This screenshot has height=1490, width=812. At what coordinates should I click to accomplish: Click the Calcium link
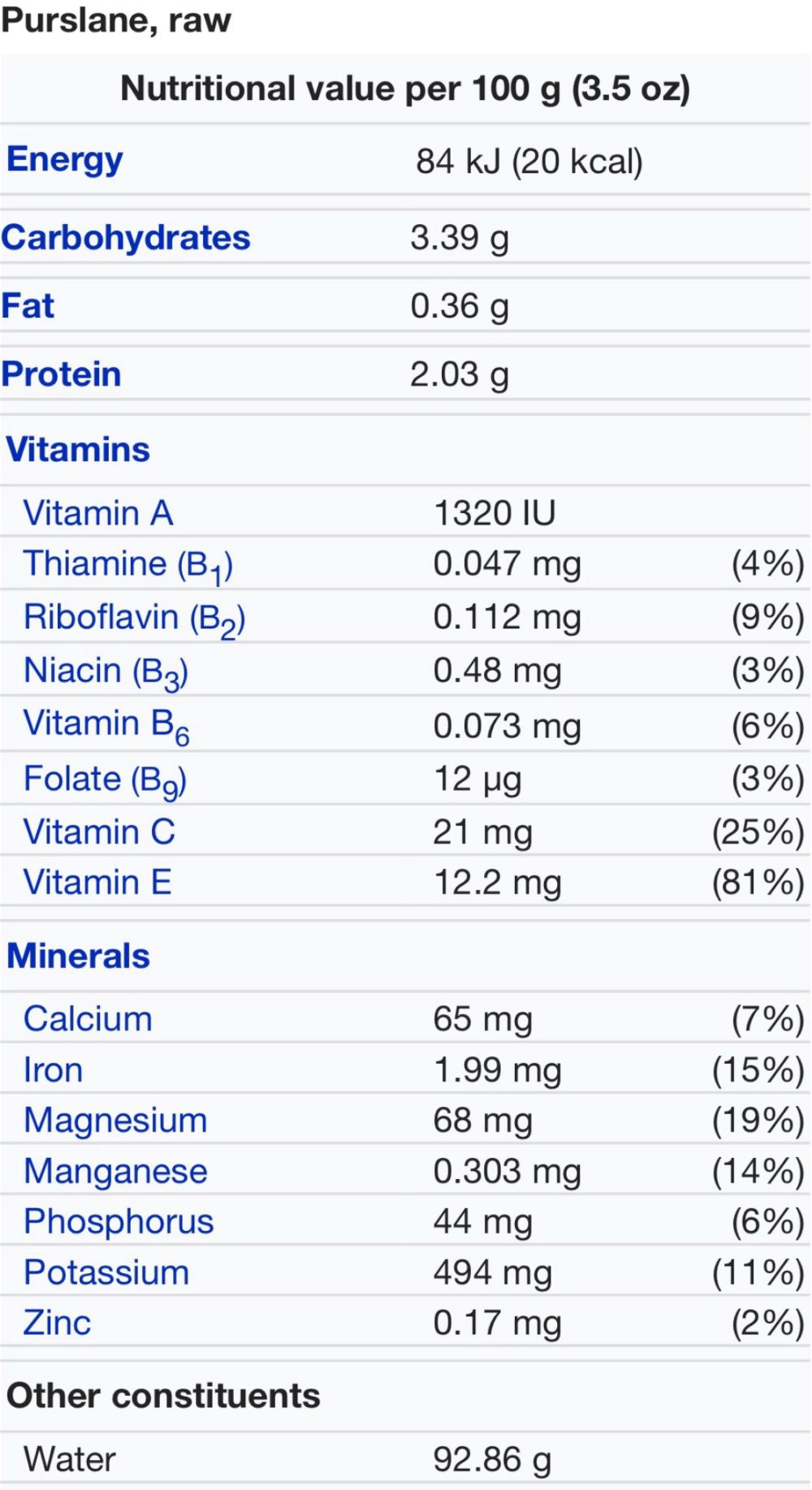88,1020
